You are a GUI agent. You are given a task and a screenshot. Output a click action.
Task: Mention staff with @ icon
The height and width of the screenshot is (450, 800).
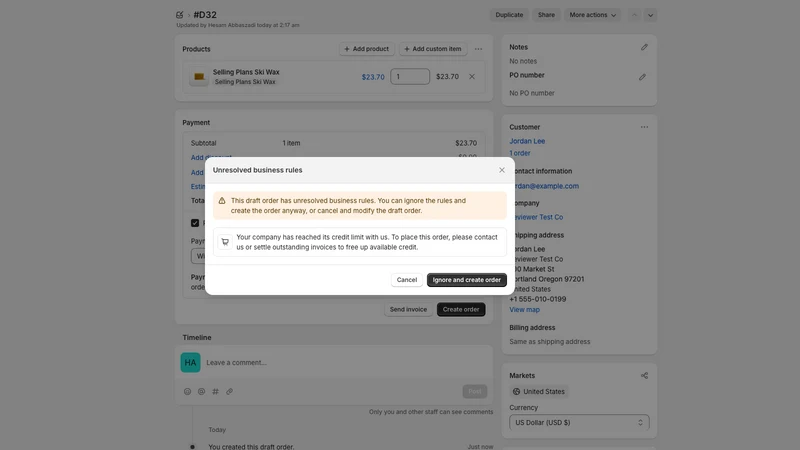(x=202, y=391)
